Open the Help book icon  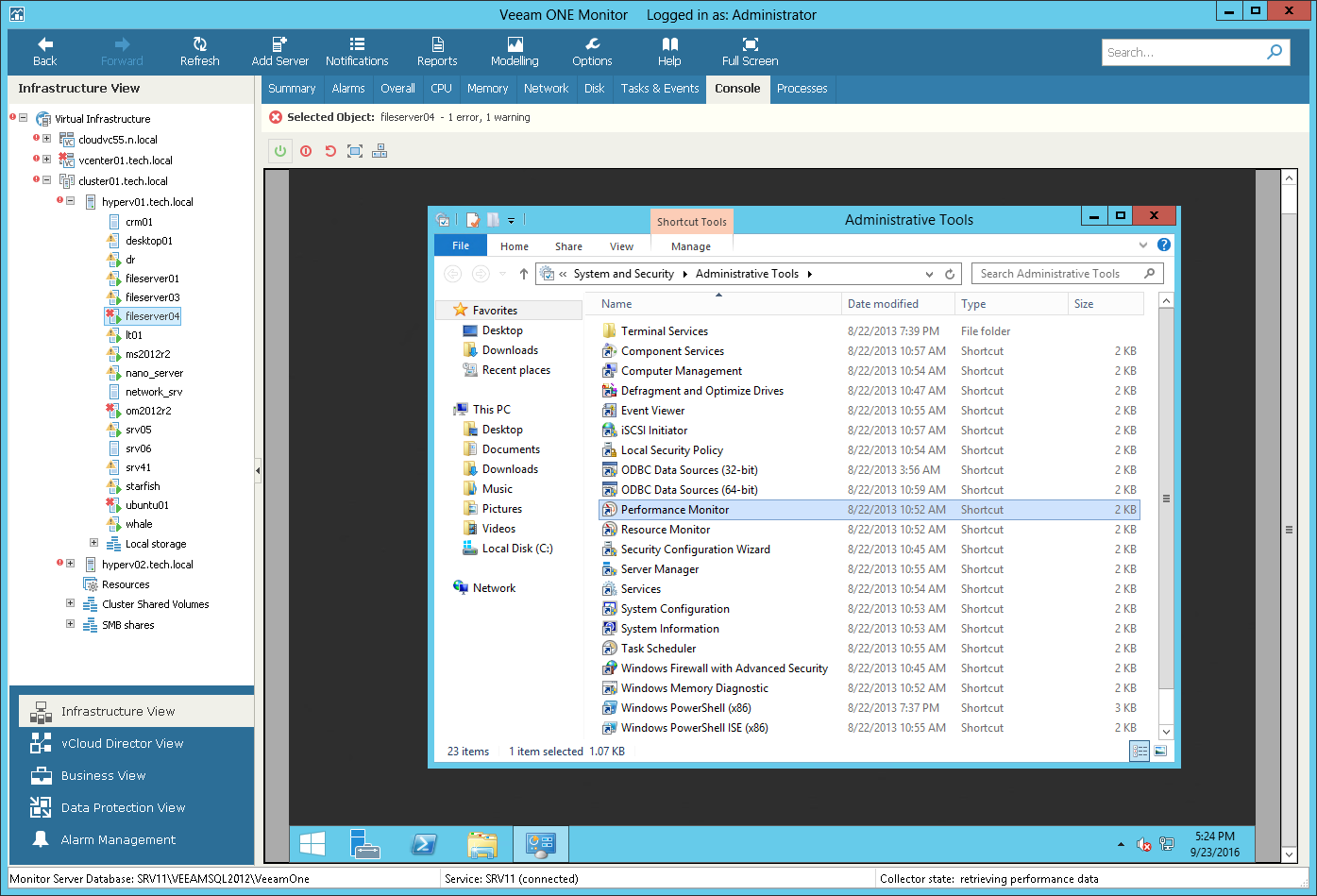pos(669,44)
